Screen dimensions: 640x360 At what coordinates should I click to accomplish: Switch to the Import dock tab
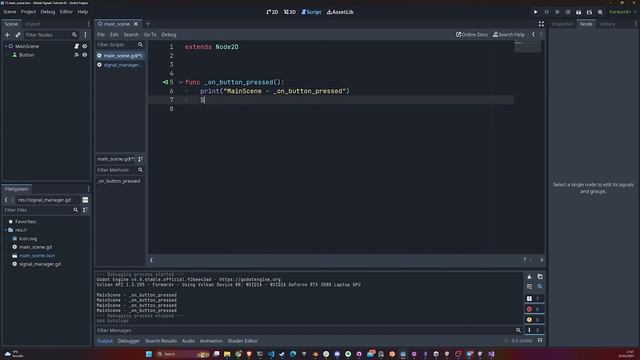pos(33,24)
